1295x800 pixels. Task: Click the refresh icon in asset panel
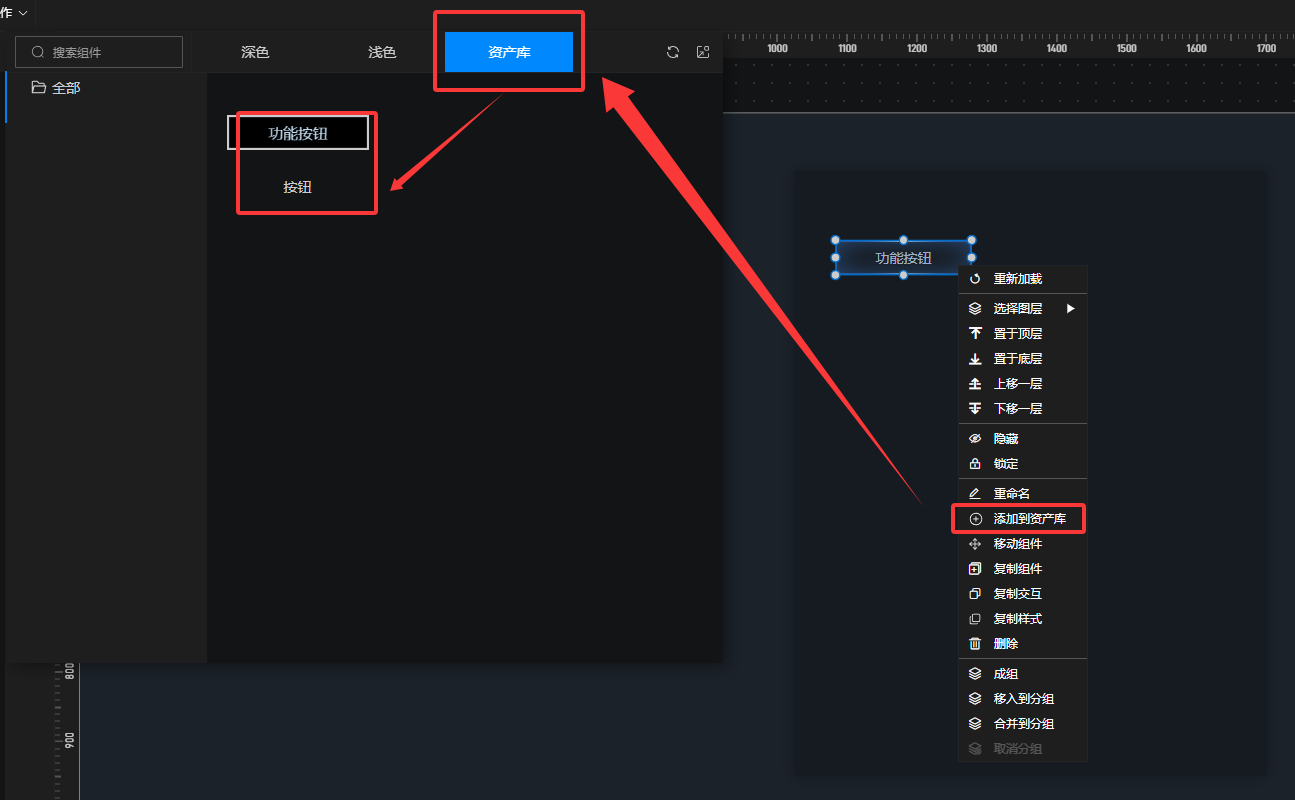pos(673,52)
